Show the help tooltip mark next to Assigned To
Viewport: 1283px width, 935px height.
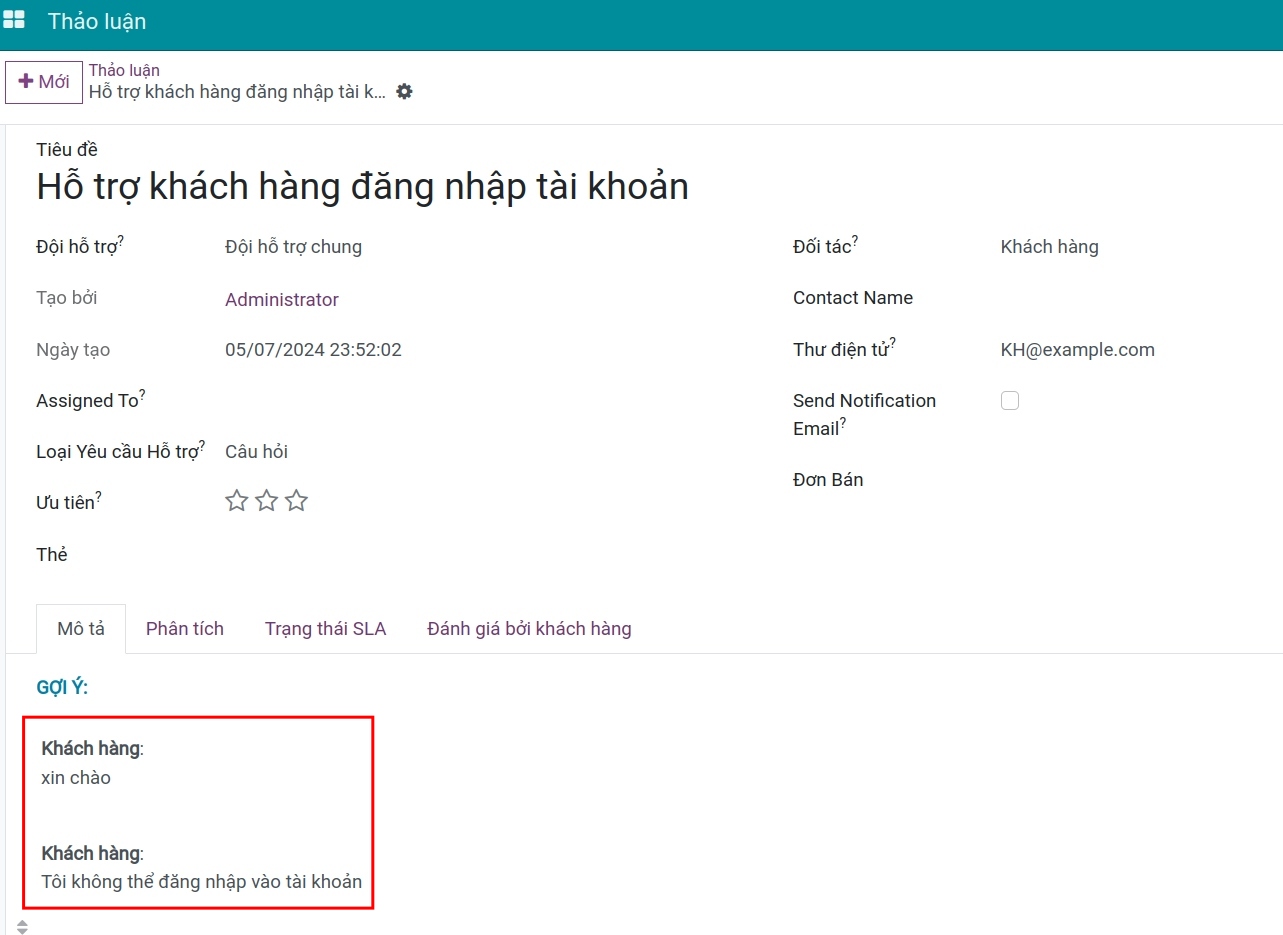coord(142,395)
